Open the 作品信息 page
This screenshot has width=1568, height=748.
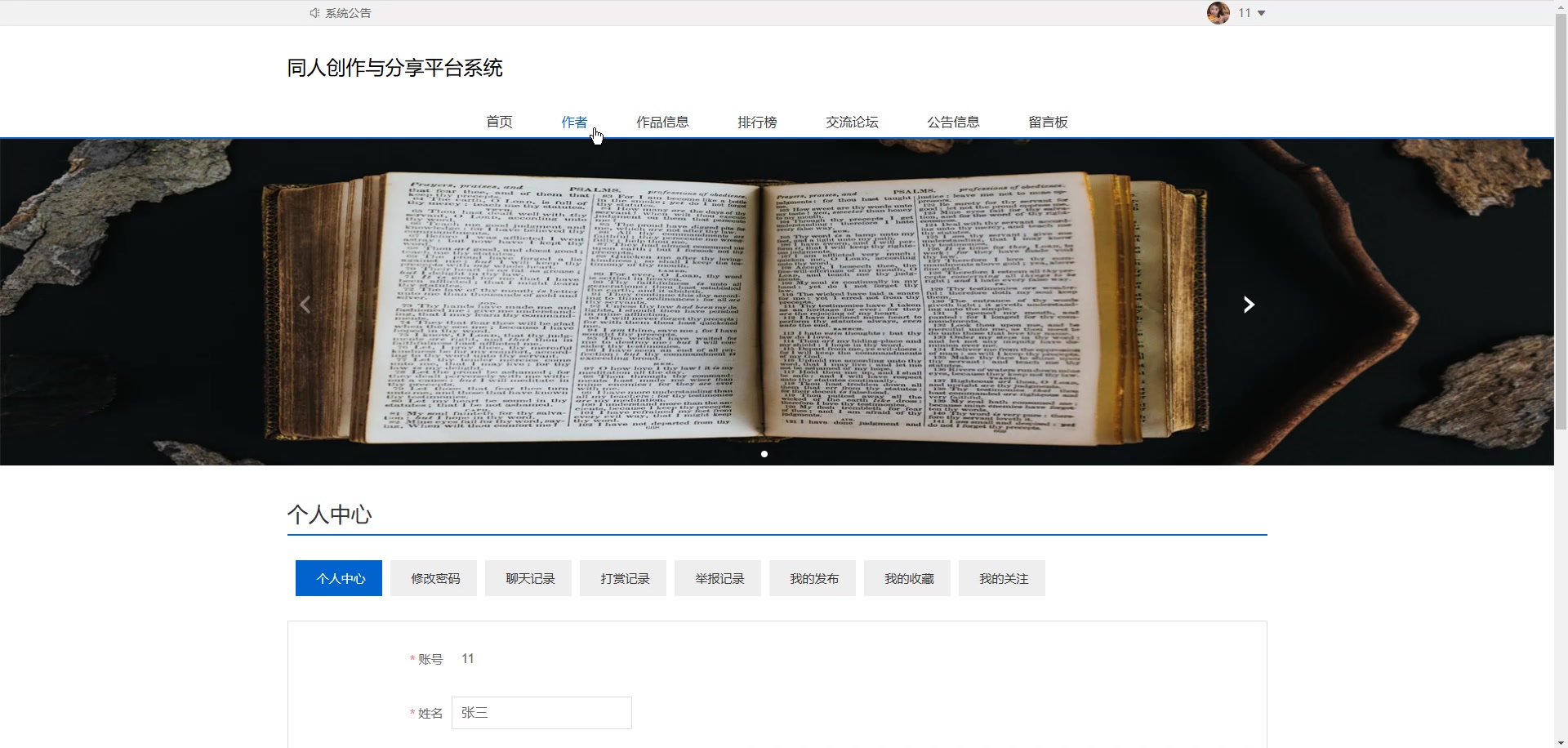tap(662, 122)
